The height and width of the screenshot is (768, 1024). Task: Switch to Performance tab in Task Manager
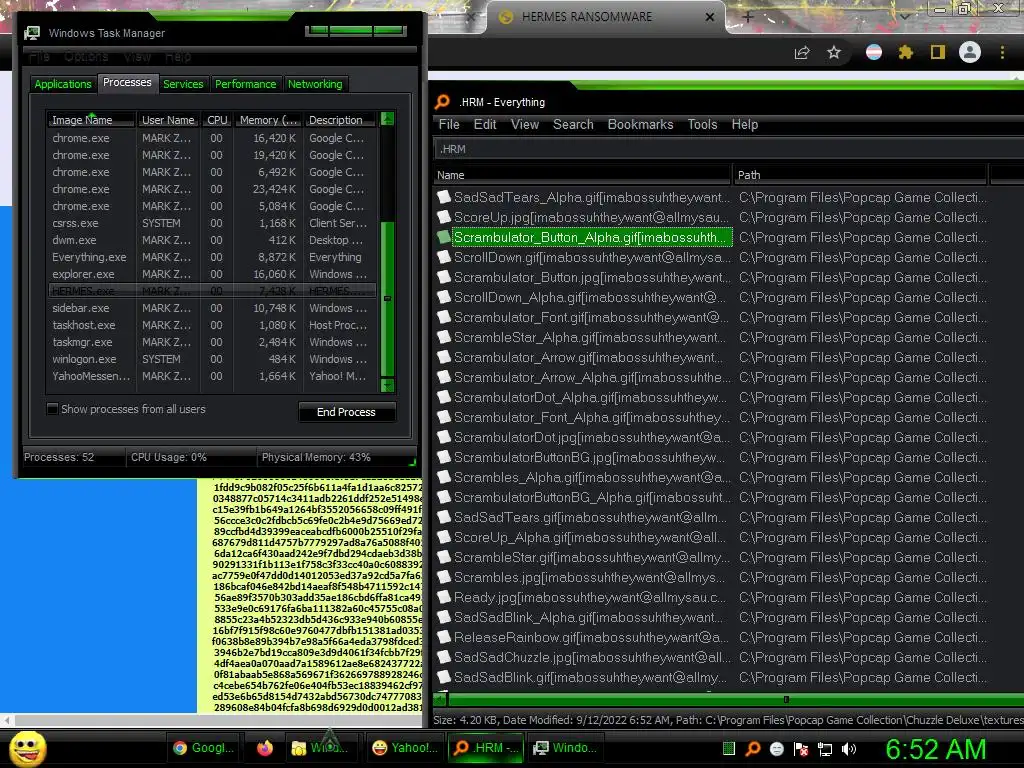(246, 84)
